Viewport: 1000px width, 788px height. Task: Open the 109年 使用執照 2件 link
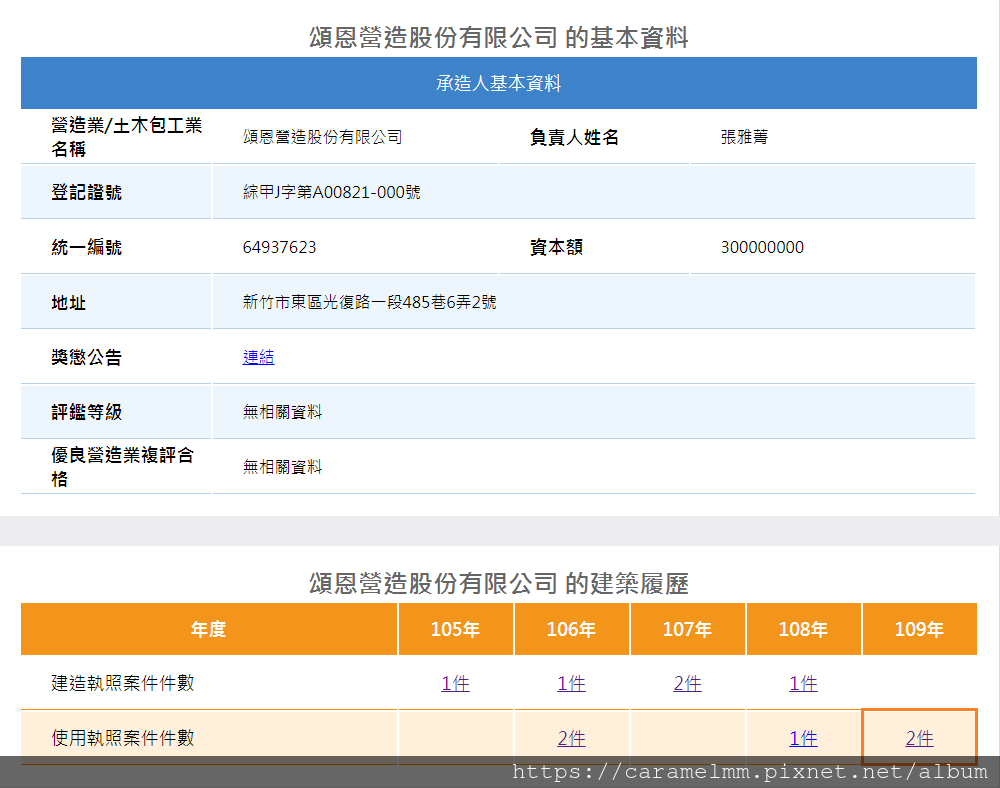tap(920, 738)
